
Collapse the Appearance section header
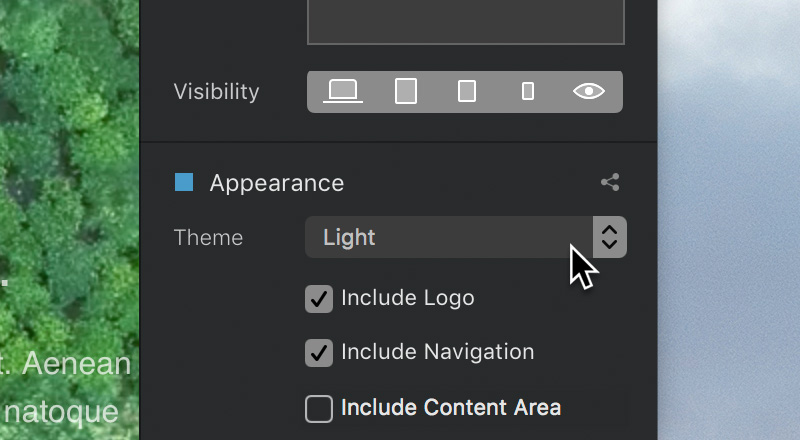[277, 183]
